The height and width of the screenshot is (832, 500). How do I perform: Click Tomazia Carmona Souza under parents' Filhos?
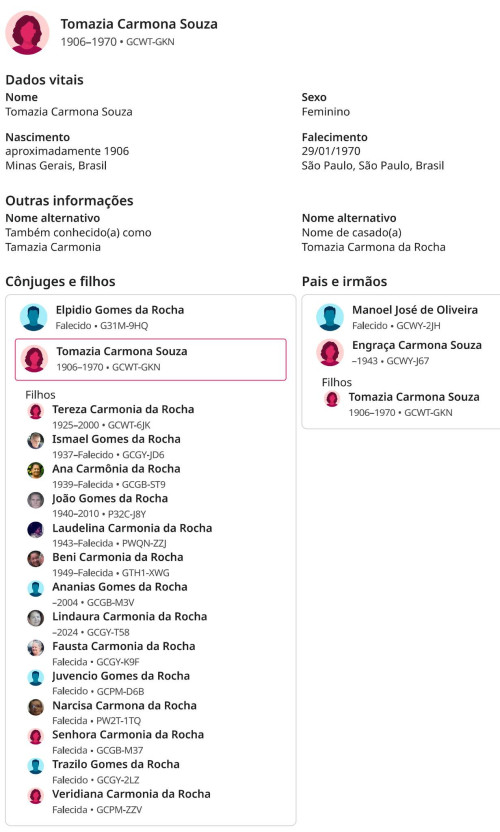(x=414, y=397)
